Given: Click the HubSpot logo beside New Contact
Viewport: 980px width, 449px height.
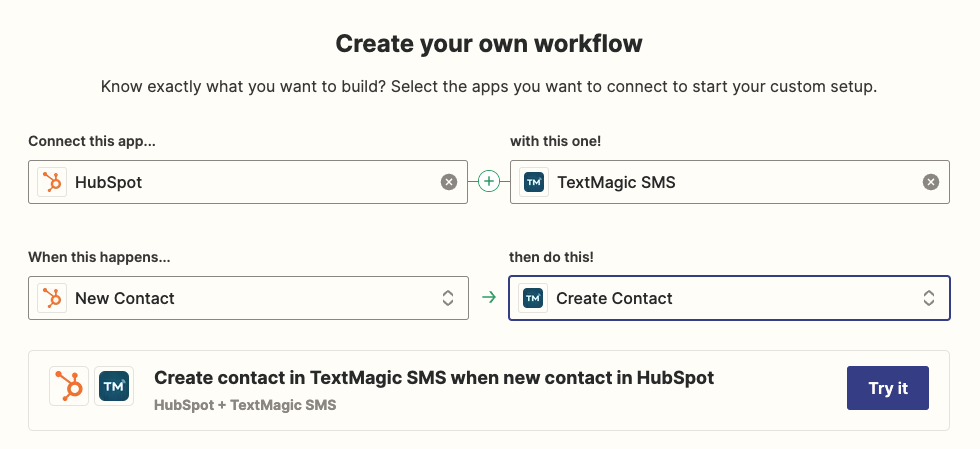Looking at the screenshot, I should coord(52,298).
